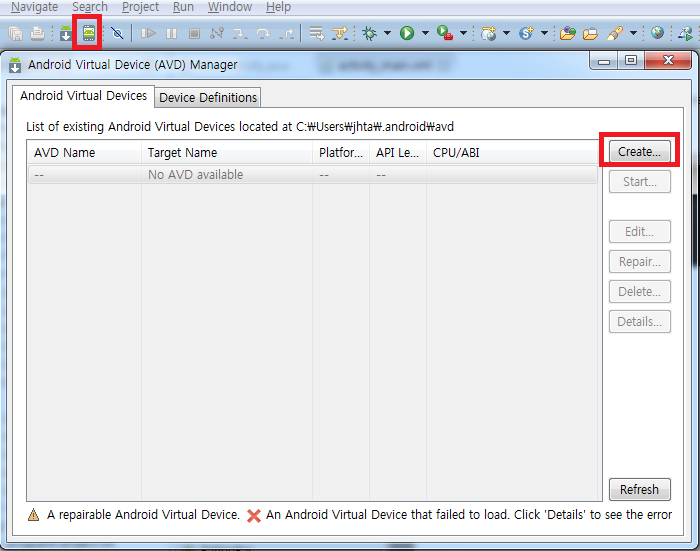Click the green Run icon
The image size is (700, 551).
click(407, 33)
